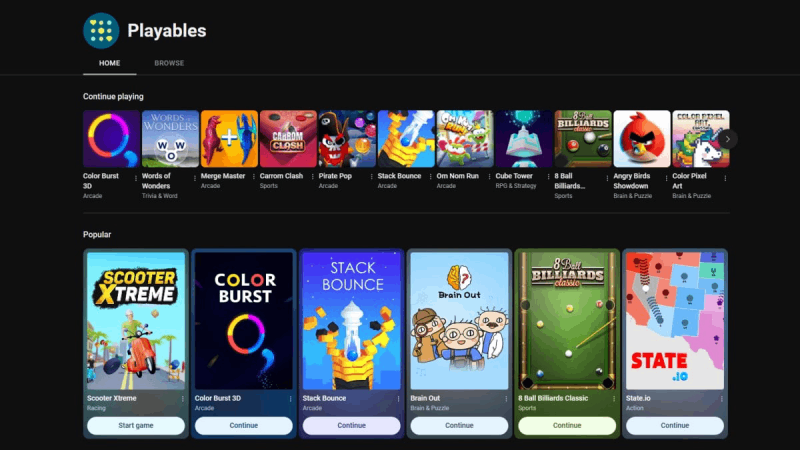Open options menu on State.io card
The height and width of the screenshot is (450, 800).
point(721,398)
